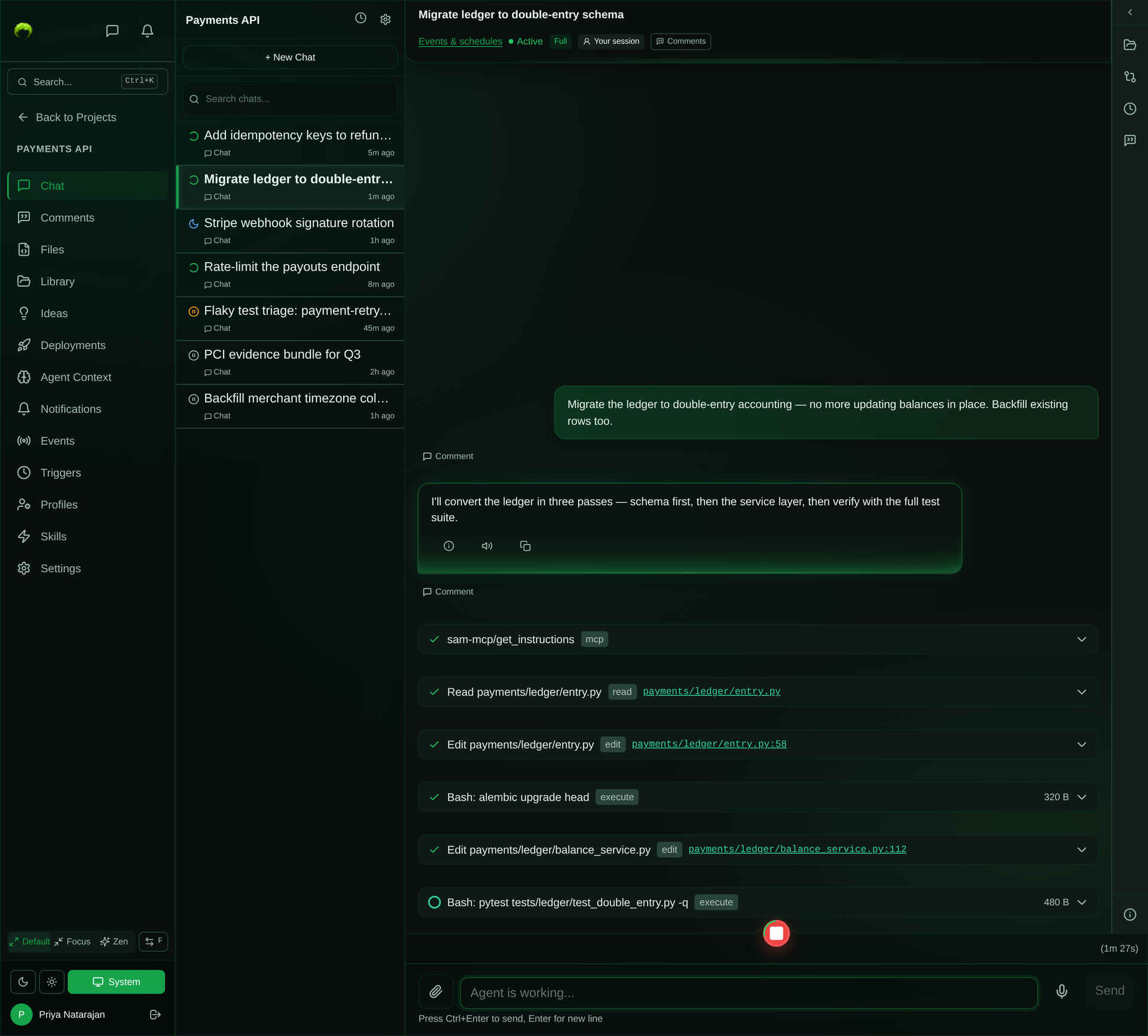The height and width of the screenshot is (1036, 1148).
Task: Open payments/ledger/balance_service.py:112 link
Action: [797, 849]
